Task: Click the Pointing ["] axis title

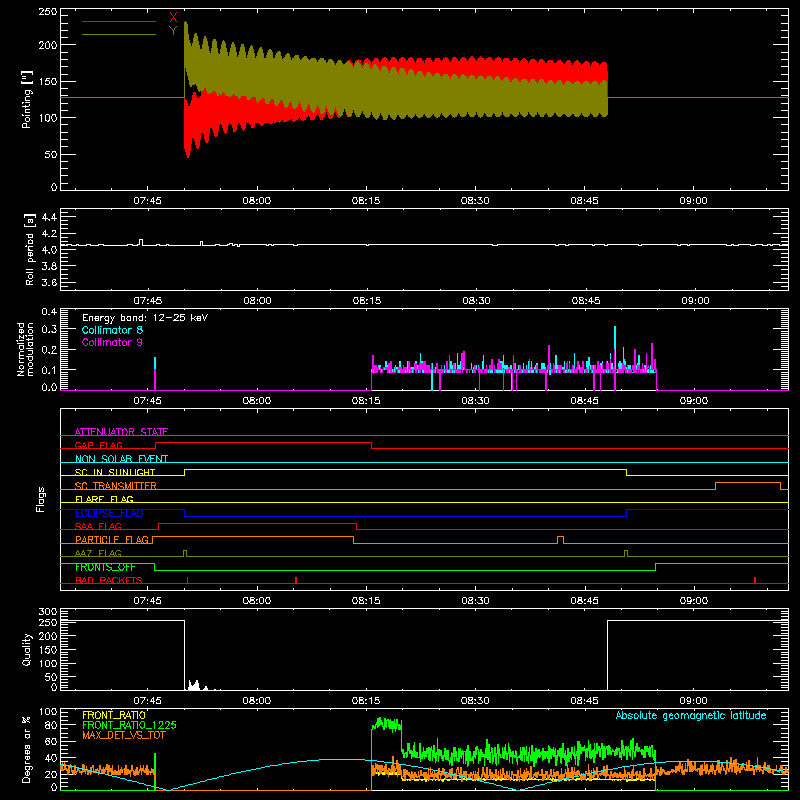Action: [x=27, y=99]
